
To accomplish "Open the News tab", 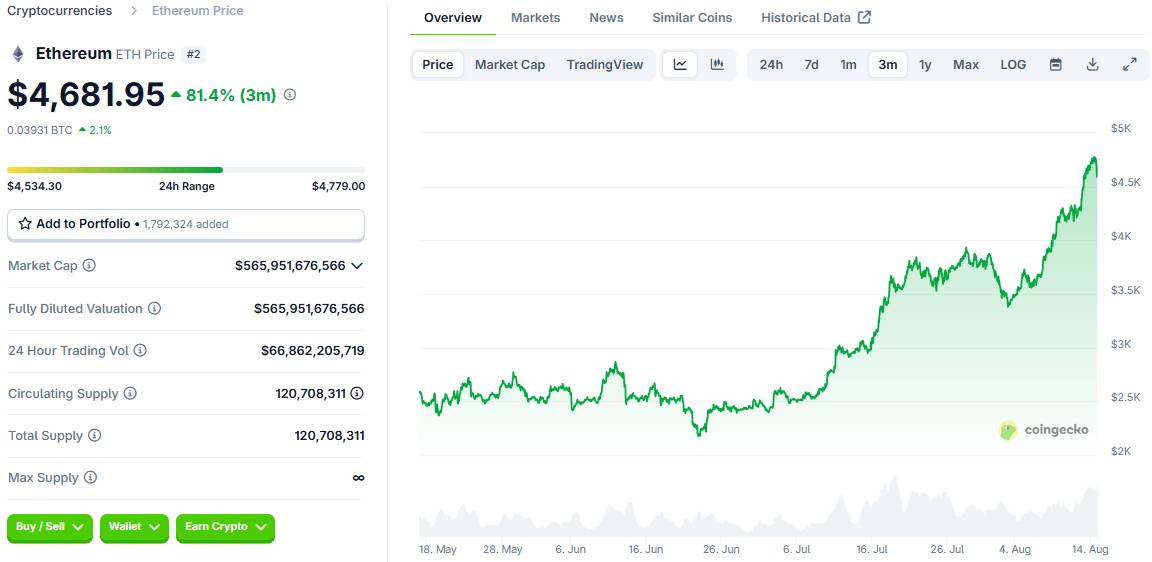I will pyautogui.click(x=606, y=18).
